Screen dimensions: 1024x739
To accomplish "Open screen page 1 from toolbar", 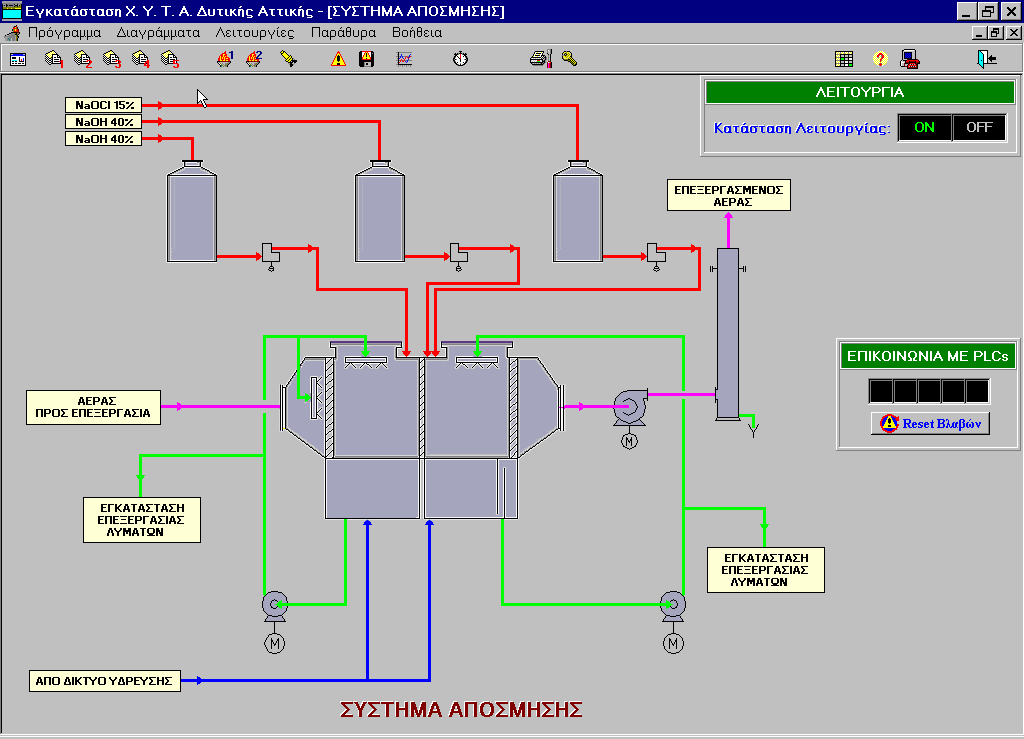I will 54,59.
